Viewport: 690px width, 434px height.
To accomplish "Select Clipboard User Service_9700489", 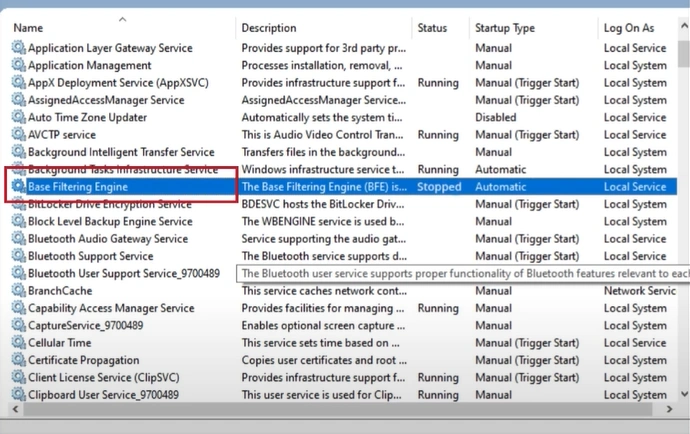I will tap(103, 394).
